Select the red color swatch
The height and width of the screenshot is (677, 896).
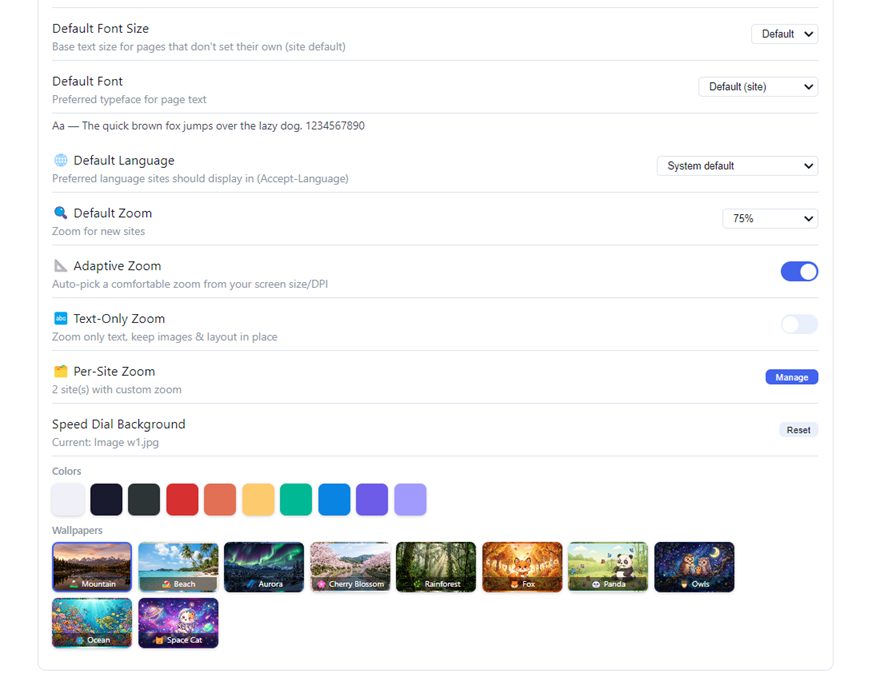182,499
